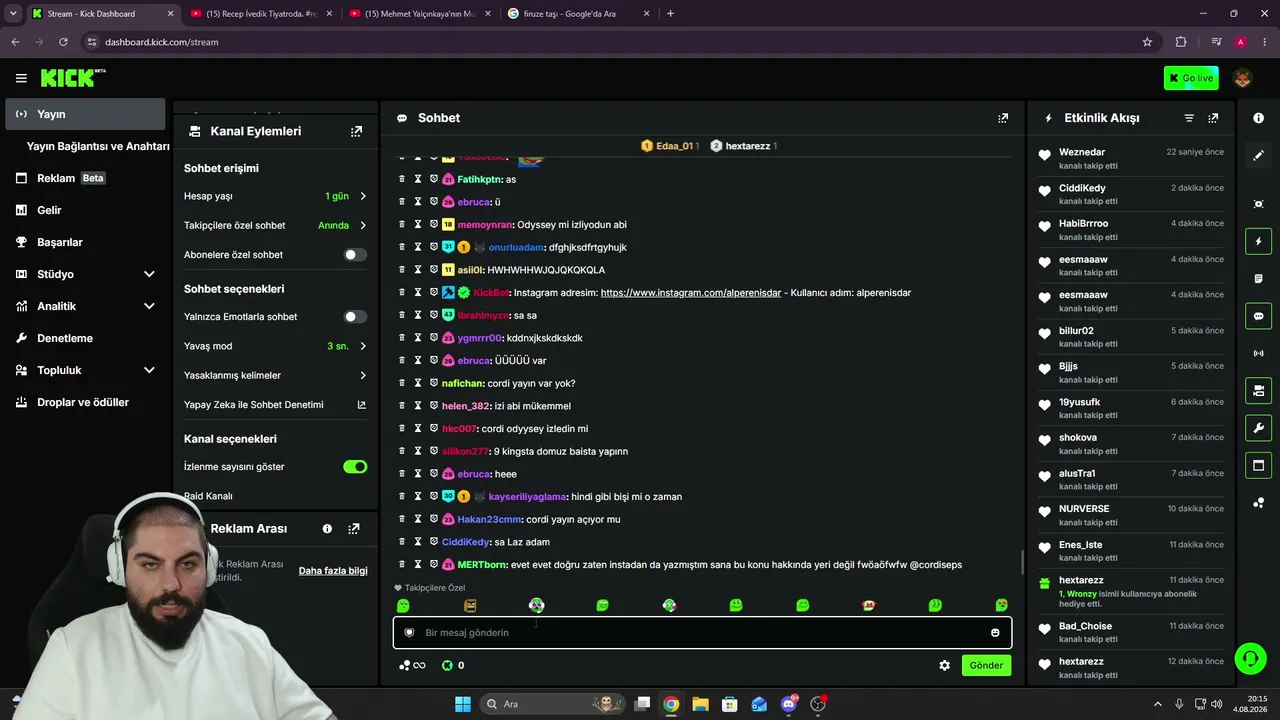Click the pencil edit icon in right toolbar

(x=1258, y=155)
